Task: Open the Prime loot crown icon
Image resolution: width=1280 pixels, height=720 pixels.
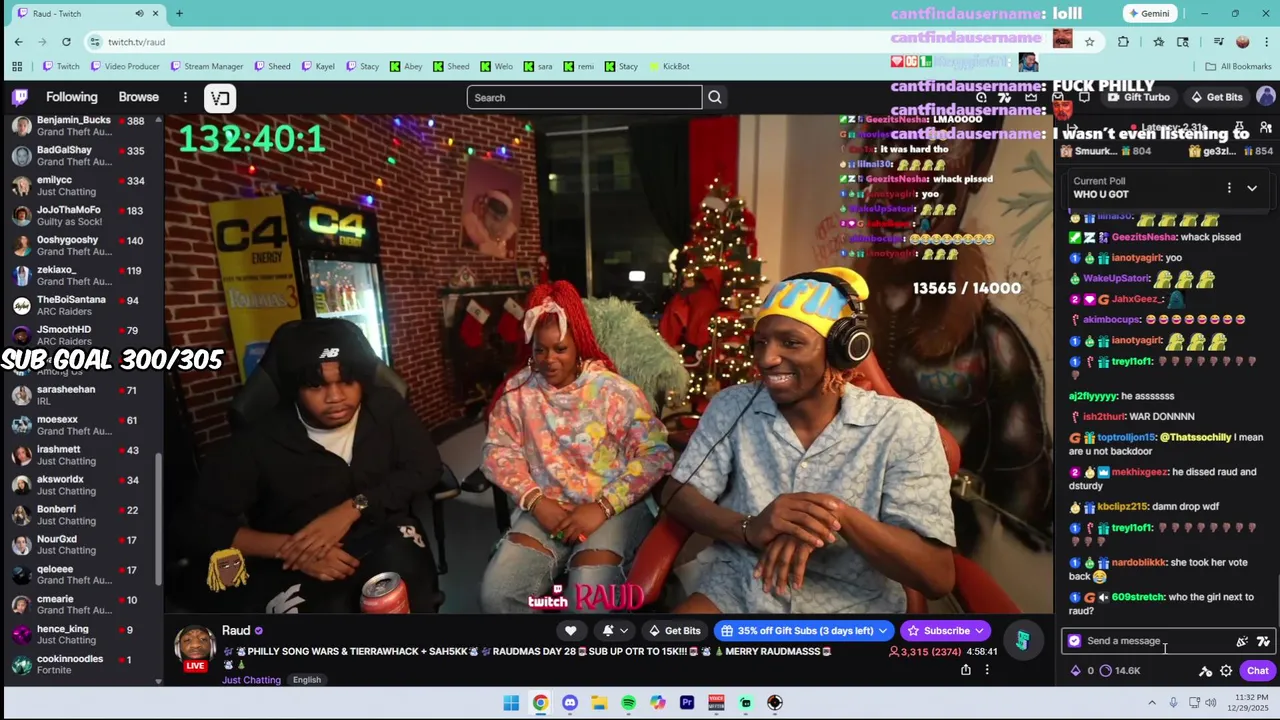Action: pos(1031,97)
